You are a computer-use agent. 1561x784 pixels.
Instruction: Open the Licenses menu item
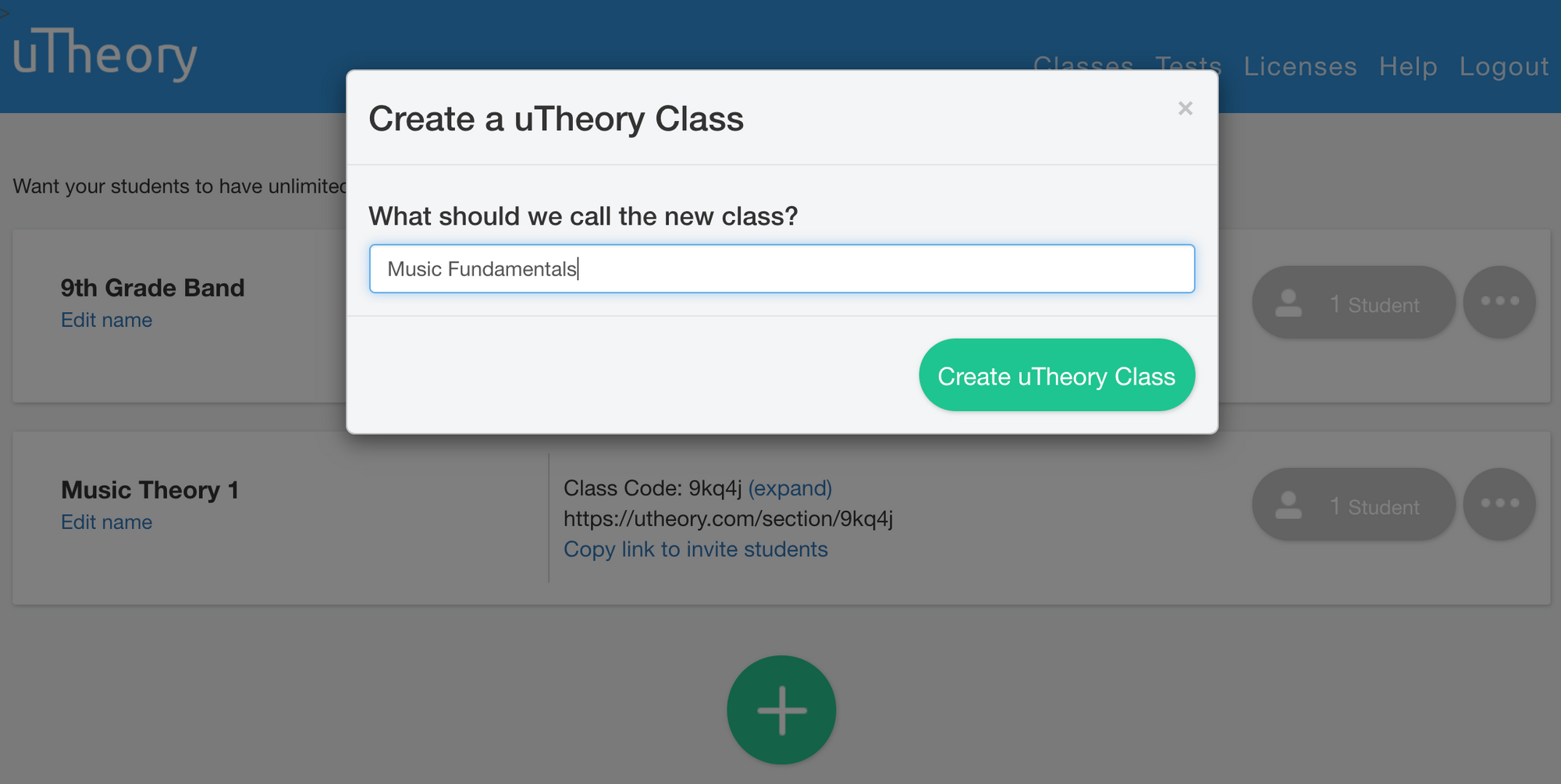pyautogui.click(x=1300, y=66)
